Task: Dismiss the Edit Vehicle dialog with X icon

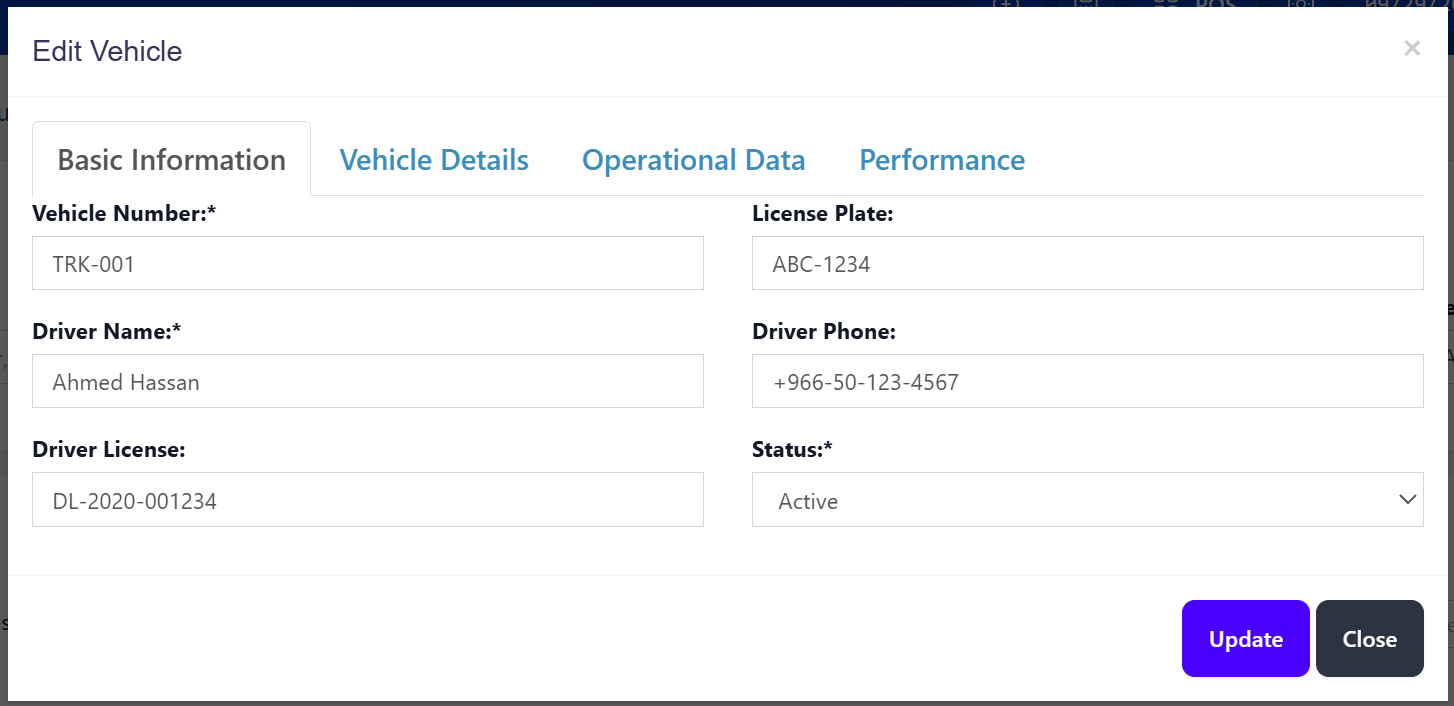Action: 1411,48
